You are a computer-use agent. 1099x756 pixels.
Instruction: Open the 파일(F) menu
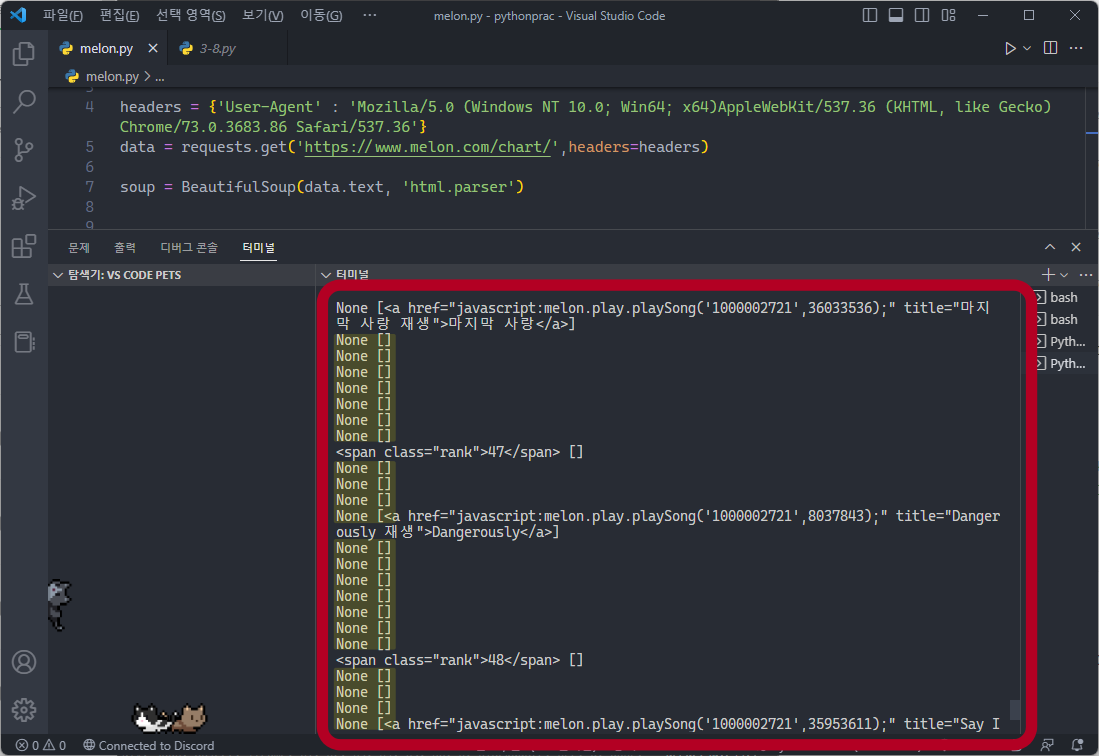pyautogui.click(x=62, y=15)
